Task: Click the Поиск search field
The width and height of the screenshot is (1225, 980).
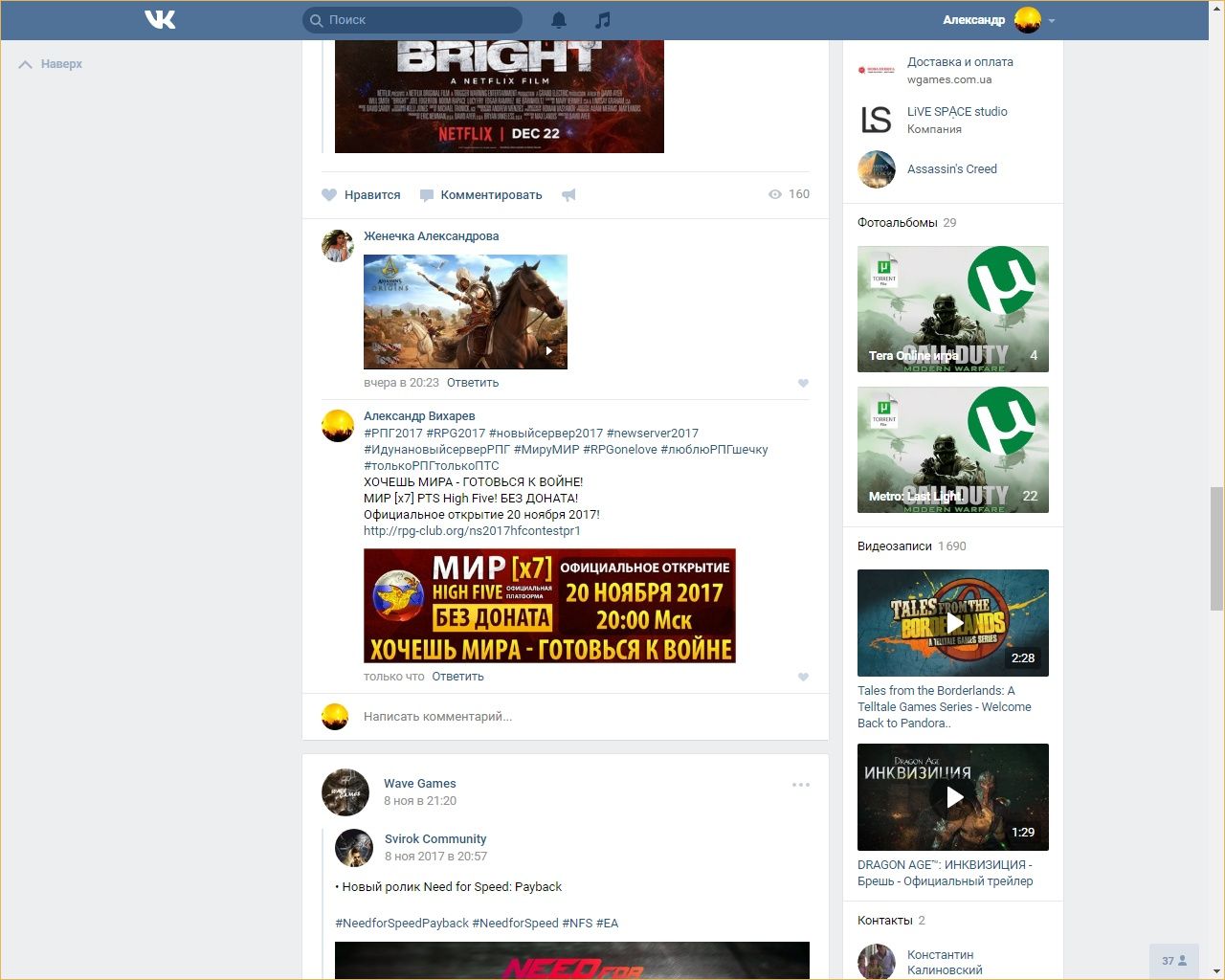Action: (x=412, y=20)
